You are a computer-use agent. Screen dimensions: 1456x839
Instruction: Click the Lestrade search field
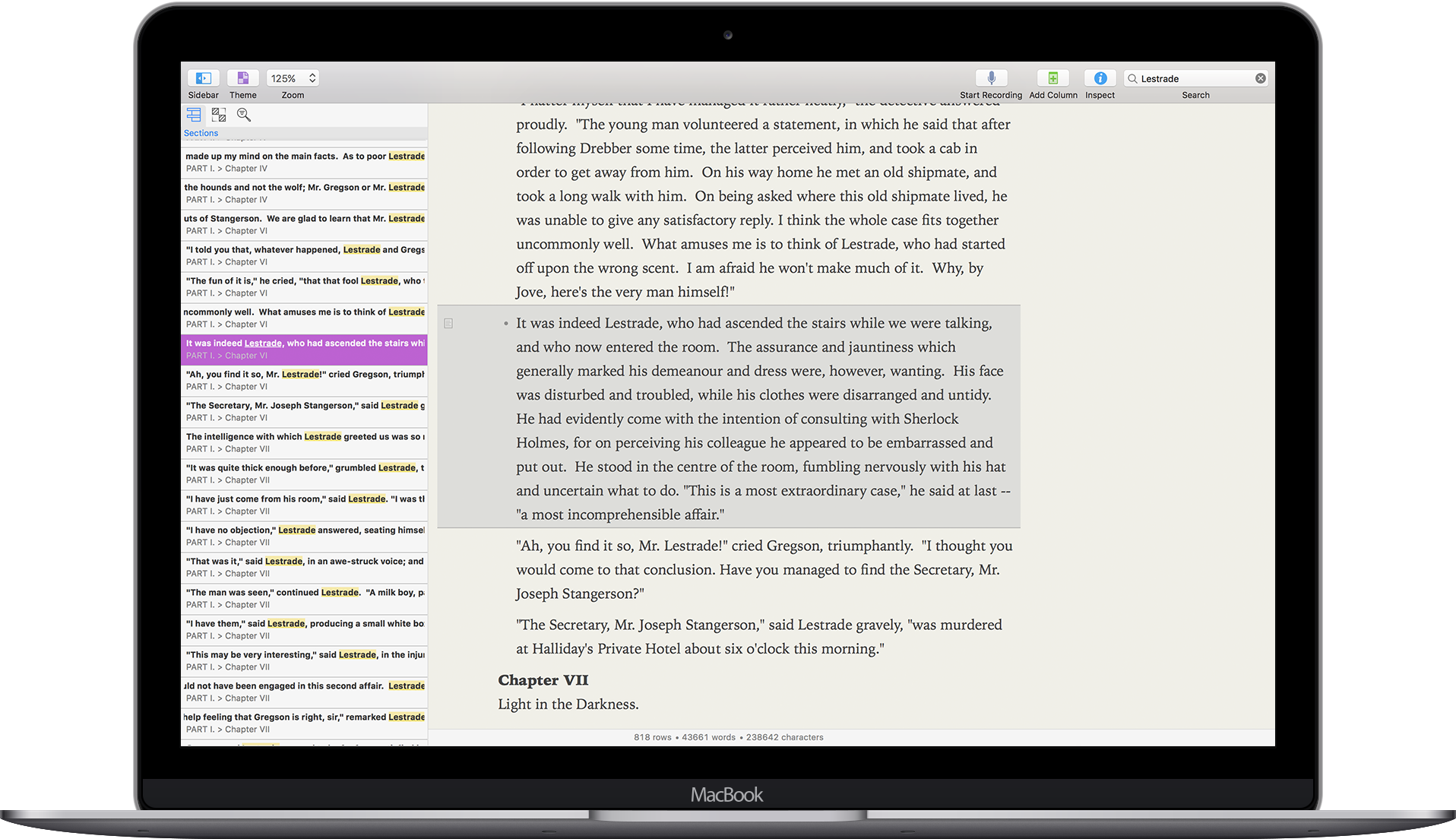pyautogui.click(x=1195, y=78)
